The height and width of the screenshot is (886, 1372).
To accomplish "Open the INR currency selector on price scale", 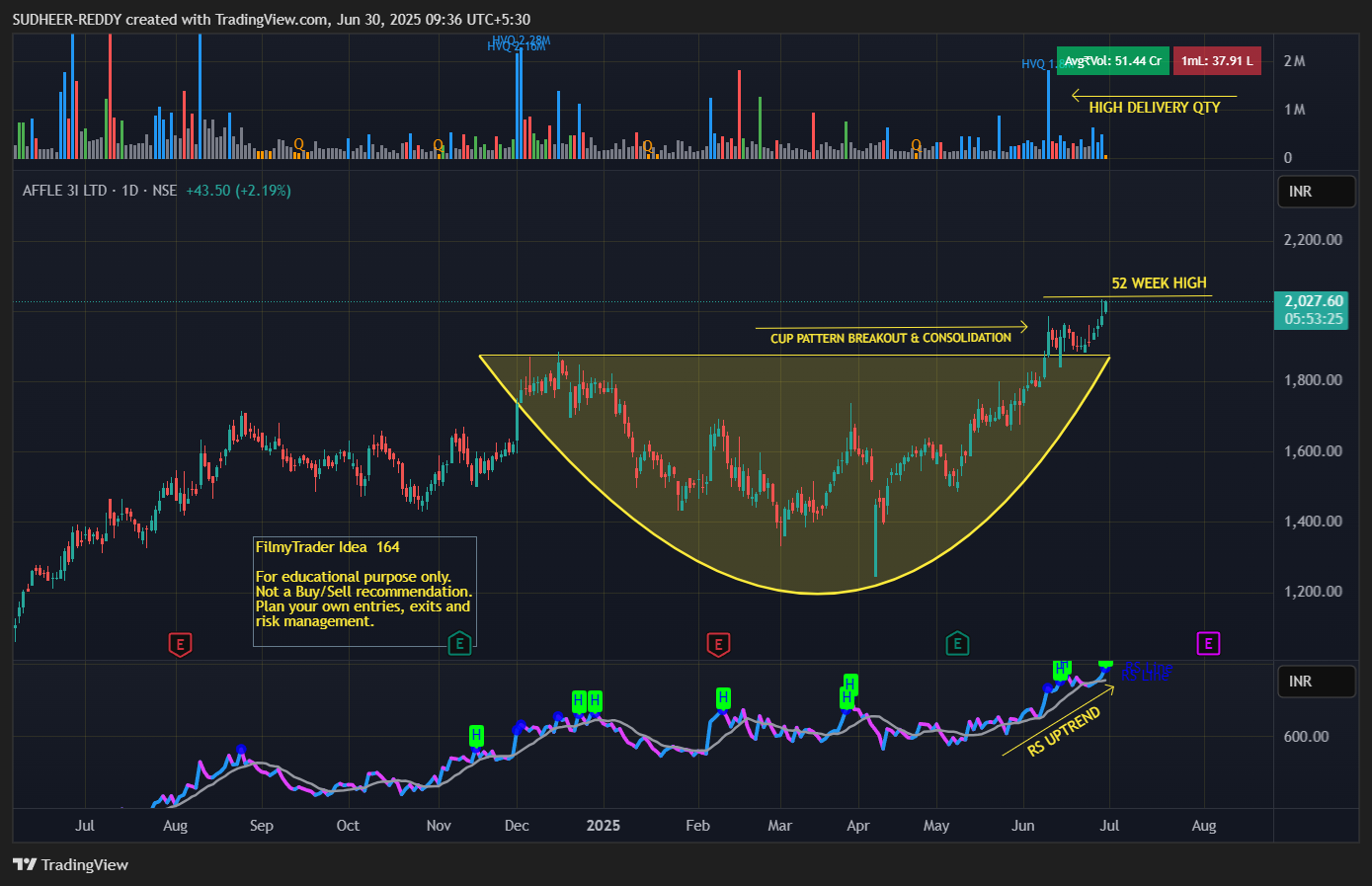I will point(1316,192).
